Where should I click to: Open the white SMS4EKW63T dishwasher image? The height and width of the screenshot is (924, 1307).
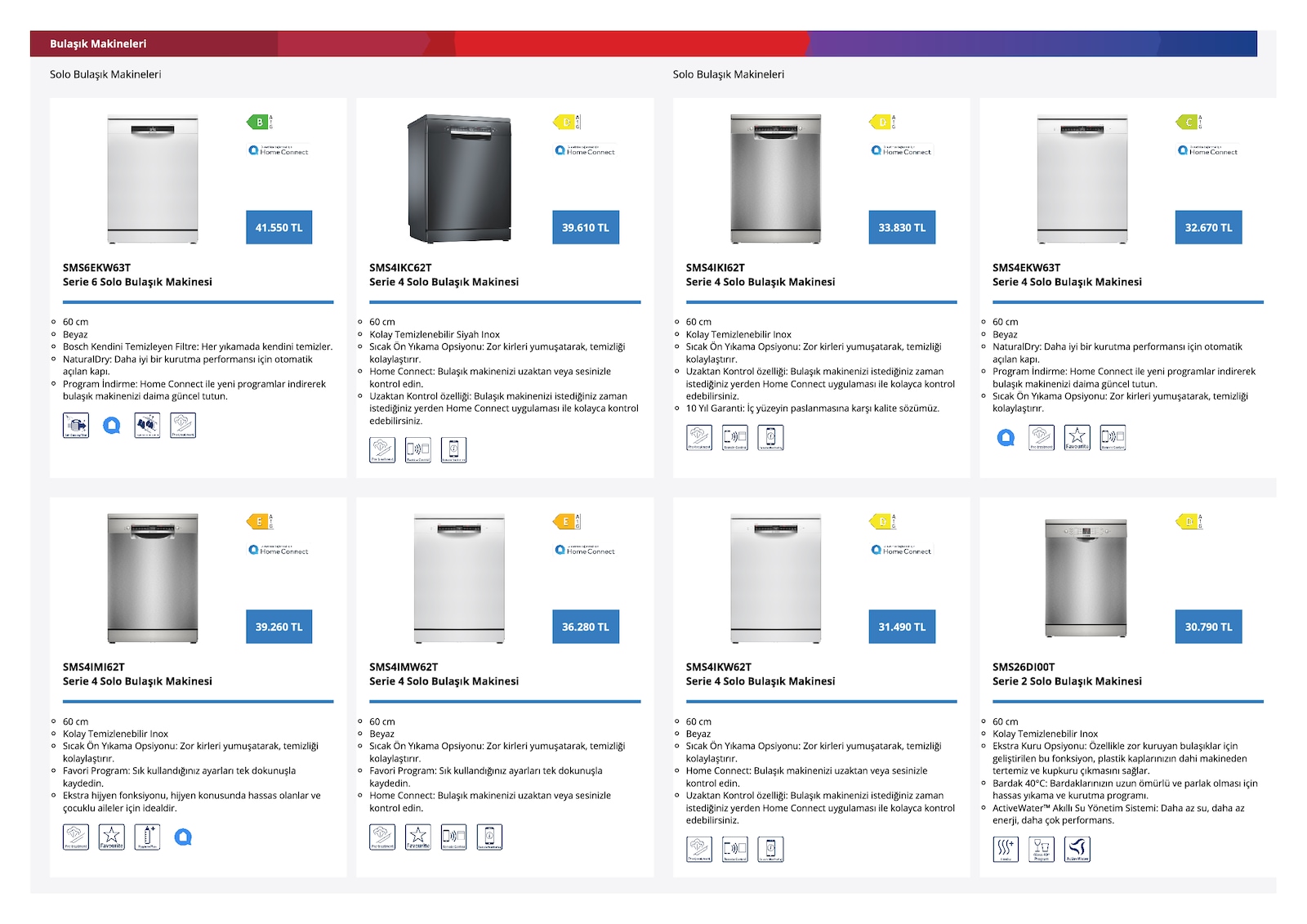(x=1082, y=179)
